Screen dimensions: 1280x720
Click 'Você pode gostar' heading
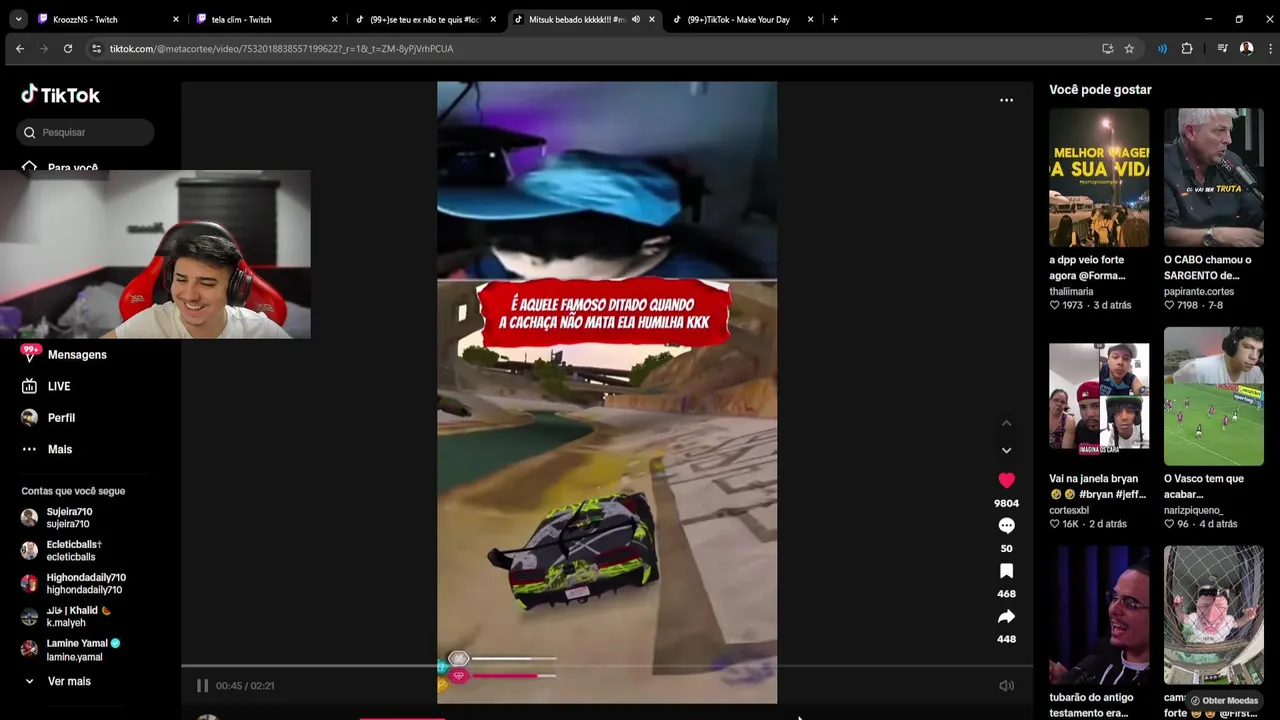(x=1100, y=90)
